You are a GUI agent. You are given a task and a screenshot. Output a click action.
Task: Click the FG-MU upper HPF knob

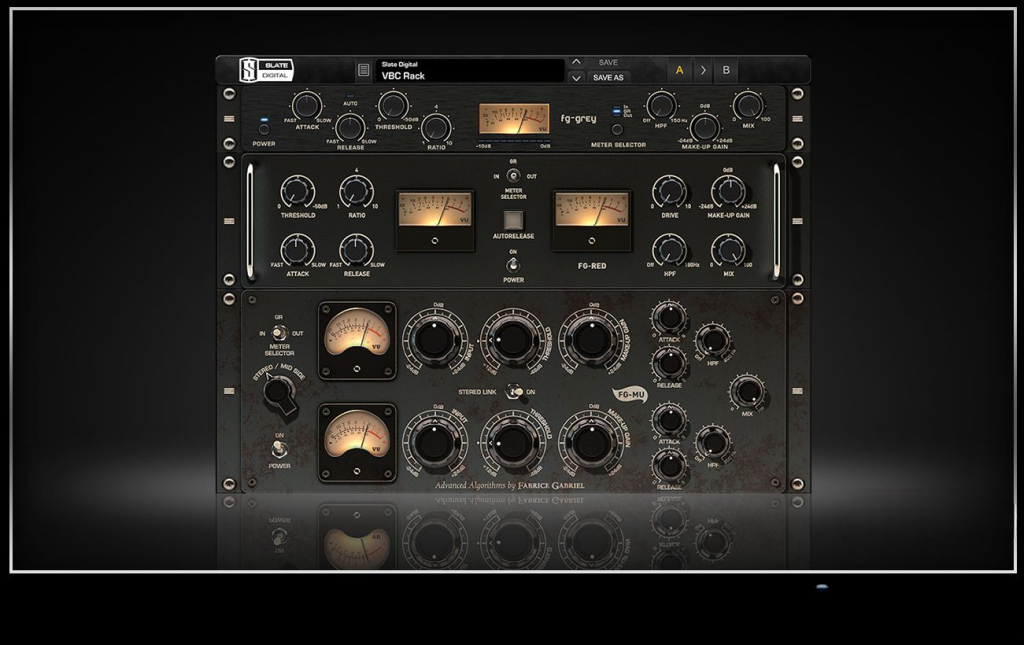[x=712, y=340]
